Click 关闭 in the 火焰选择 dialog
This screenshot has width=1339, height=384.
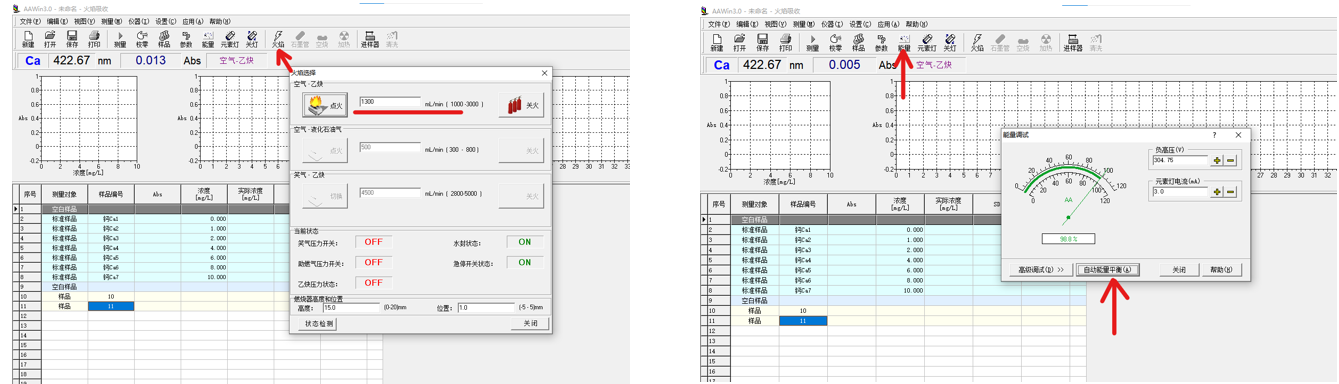[530, 323]
